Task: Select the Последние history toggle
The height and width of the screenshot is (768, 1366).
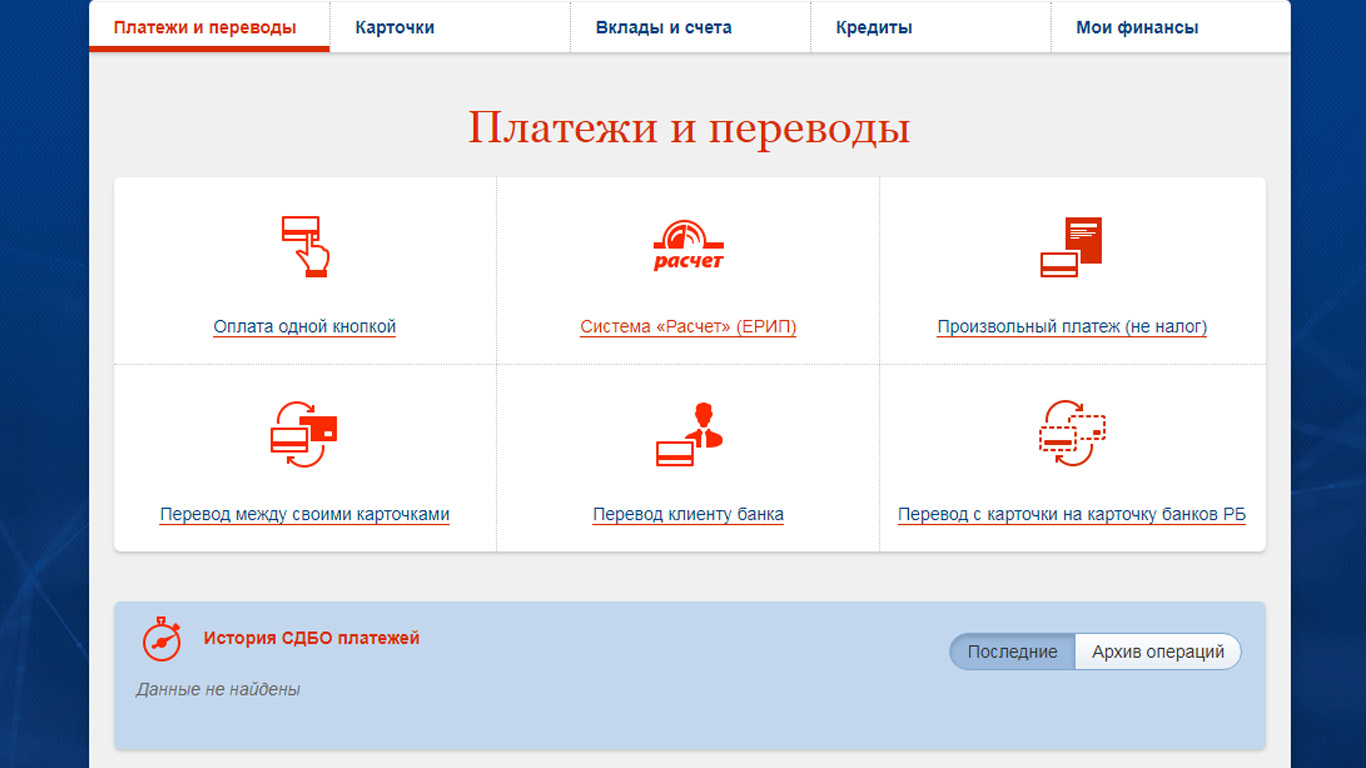Action: 1012,652
